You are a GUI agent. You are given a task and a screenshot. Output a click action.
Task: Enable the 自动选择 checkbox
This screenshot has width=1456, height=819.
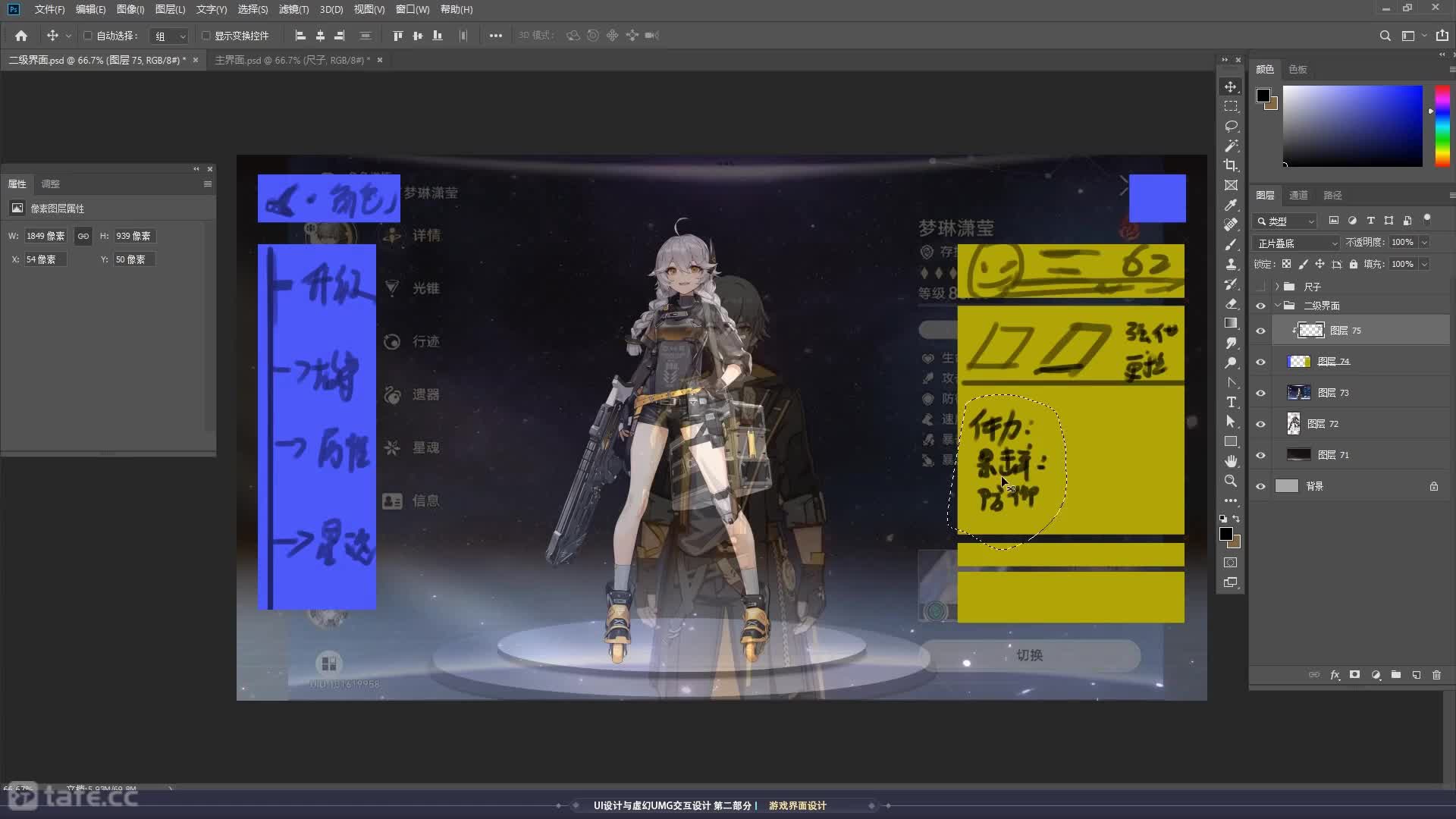(x=88, y=36)
